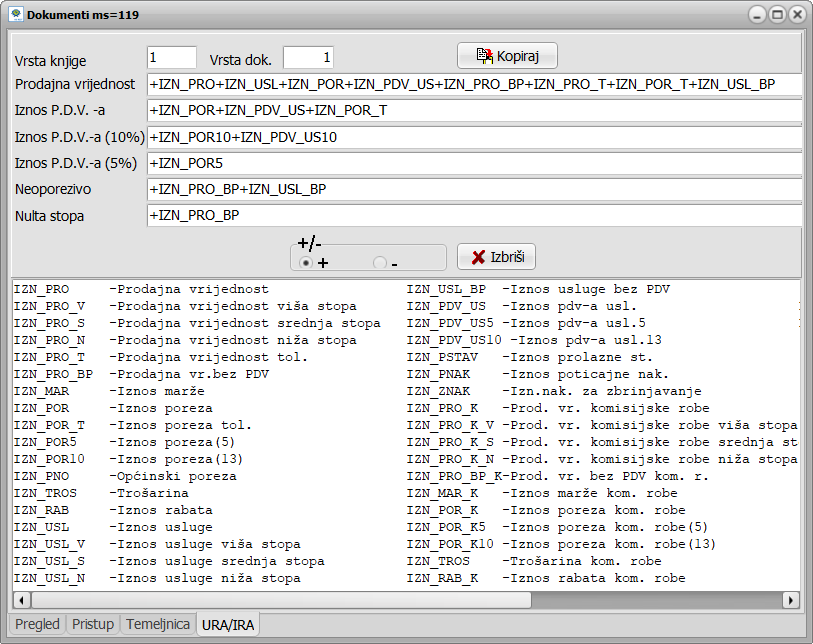Click the Vrsta dok. input field
The image size is (813, 644).
(x=308, y=58)
